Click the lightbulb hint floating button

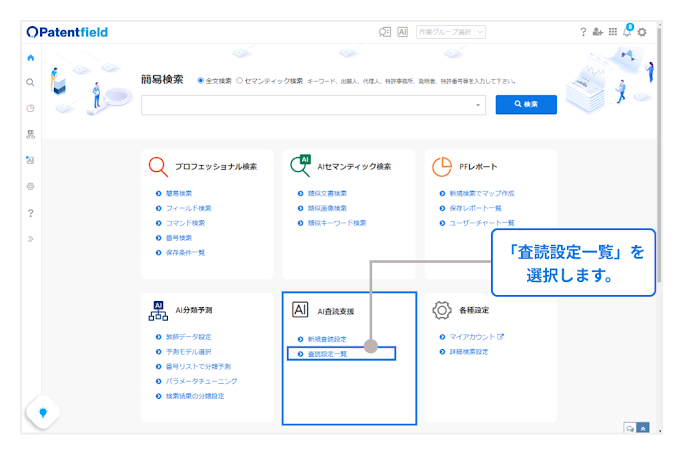43,412
